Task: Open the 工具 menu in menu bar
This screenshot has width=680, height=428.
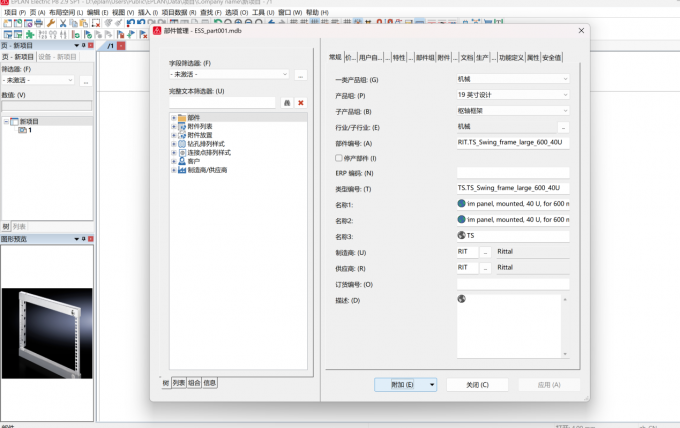Action: 263,13
